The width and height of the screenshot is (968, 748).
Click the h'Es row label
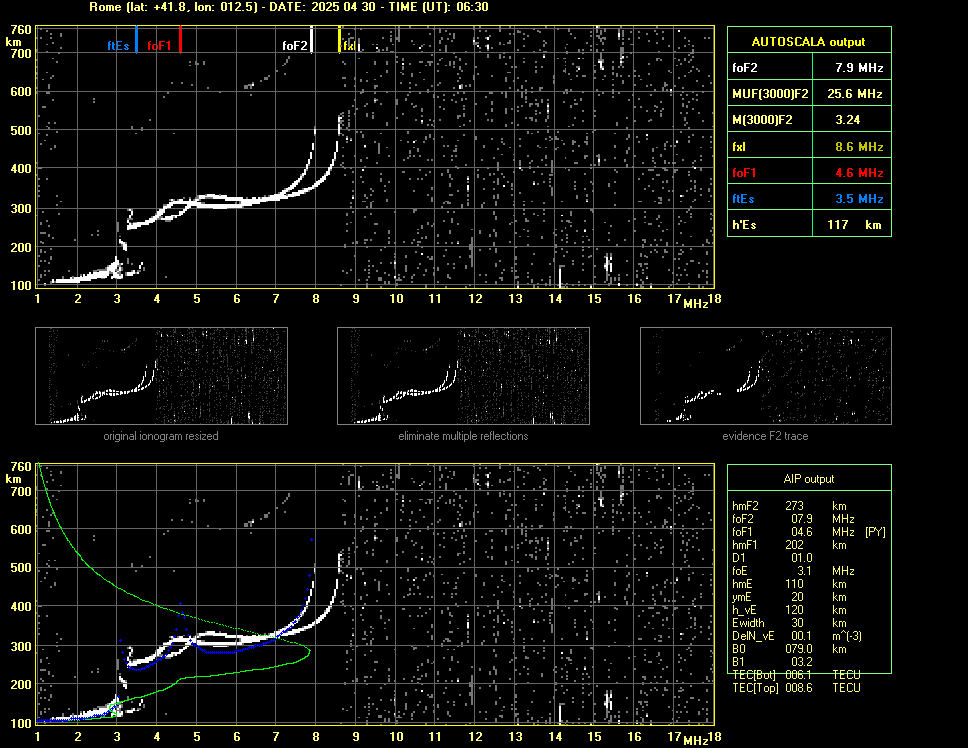coord(744,225)
